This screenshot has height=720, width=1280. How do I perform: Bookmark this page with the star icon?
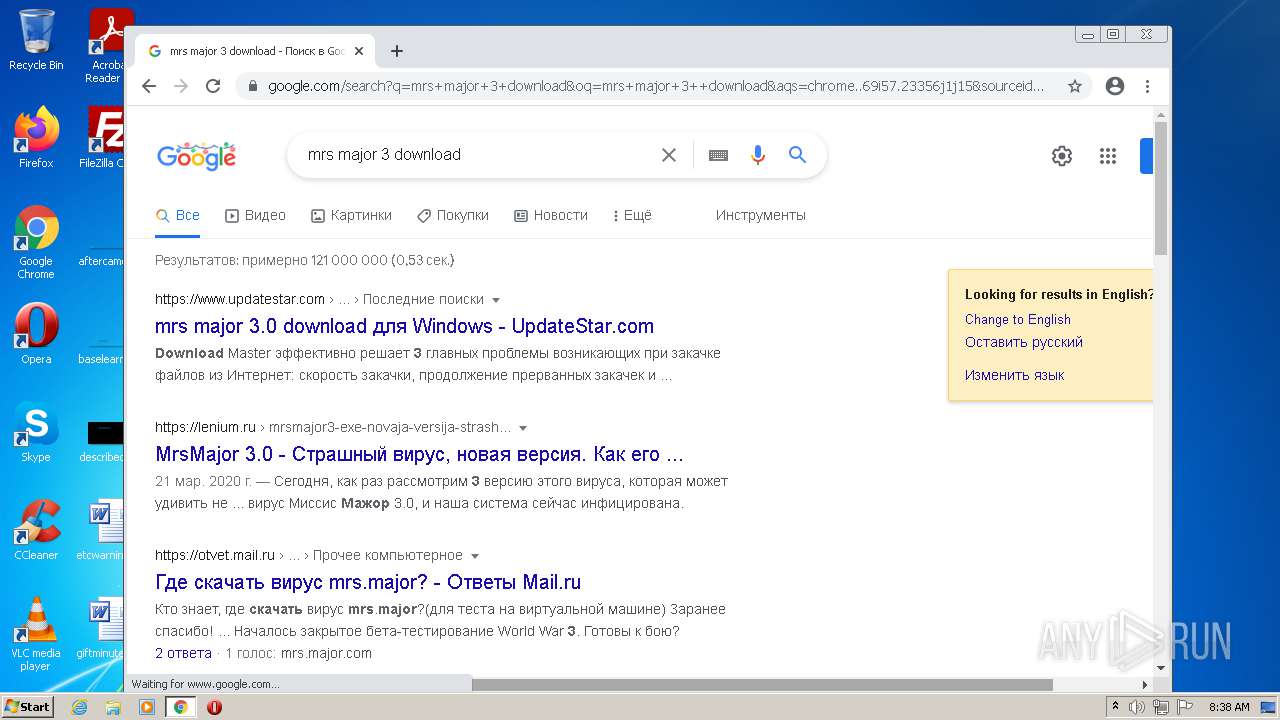pyautogui.click(x=1075, y=86)
